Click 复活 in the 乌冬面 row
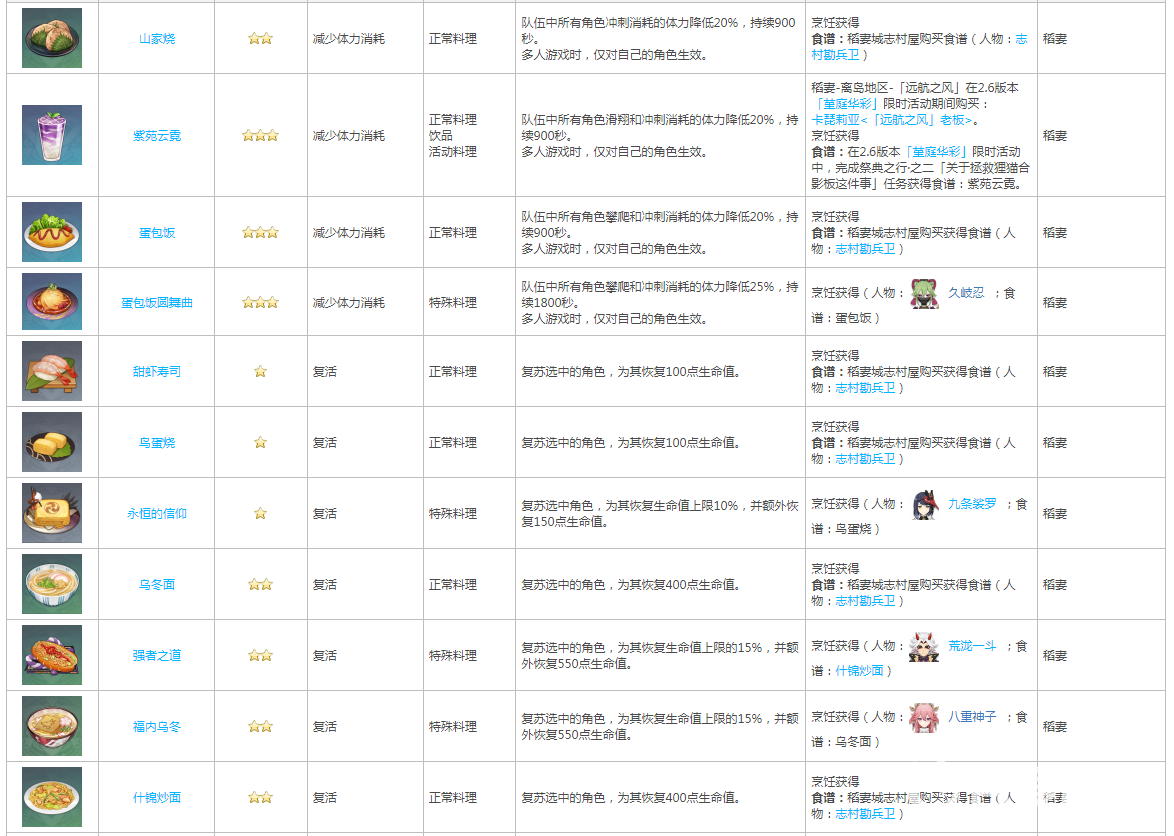 [325, 585]
